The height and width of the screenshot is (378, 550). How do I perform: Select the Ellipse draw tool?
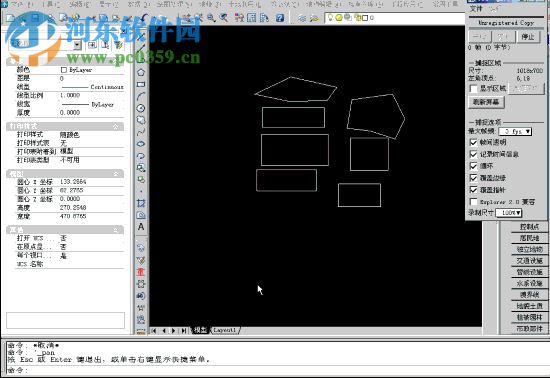click(141, 144)
